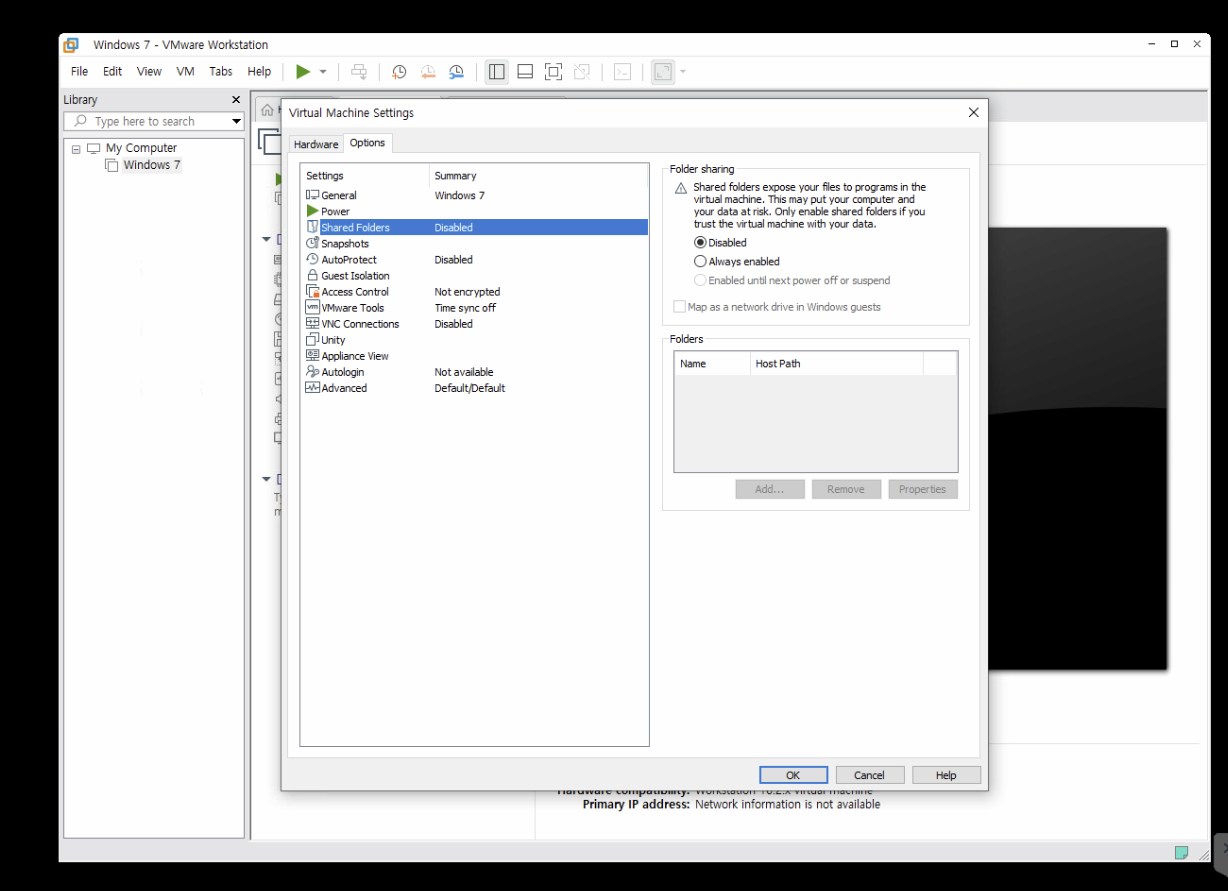
Task: Confirm settings with the OK button
Action: 793,775
